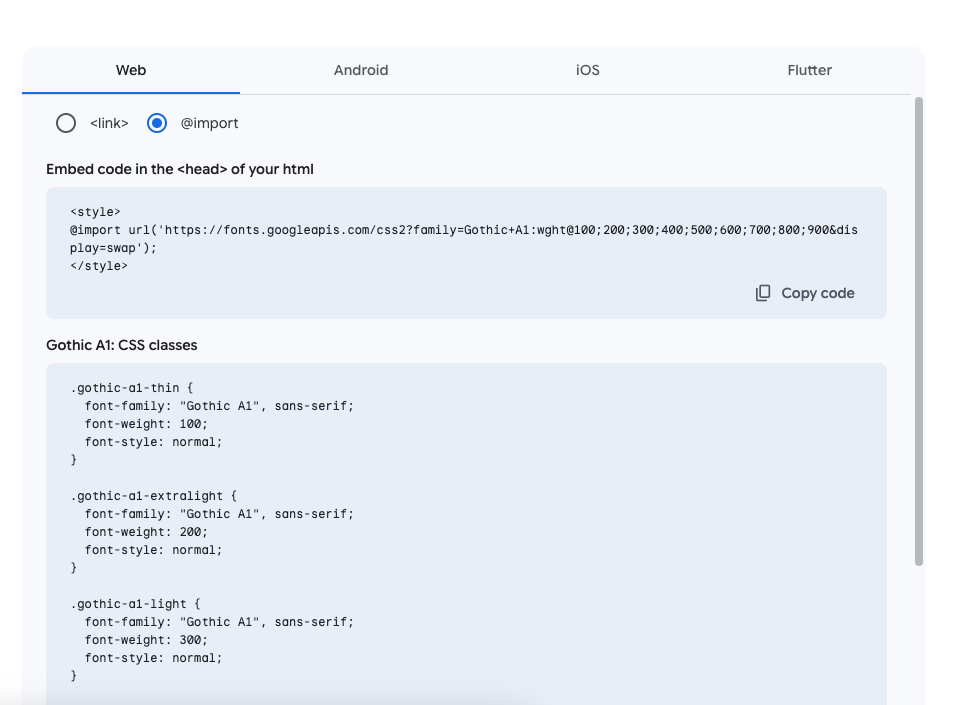The width and height of the screenshot is (962, 705).
Task: Switch to the Web tab
Action: point(131,70)
